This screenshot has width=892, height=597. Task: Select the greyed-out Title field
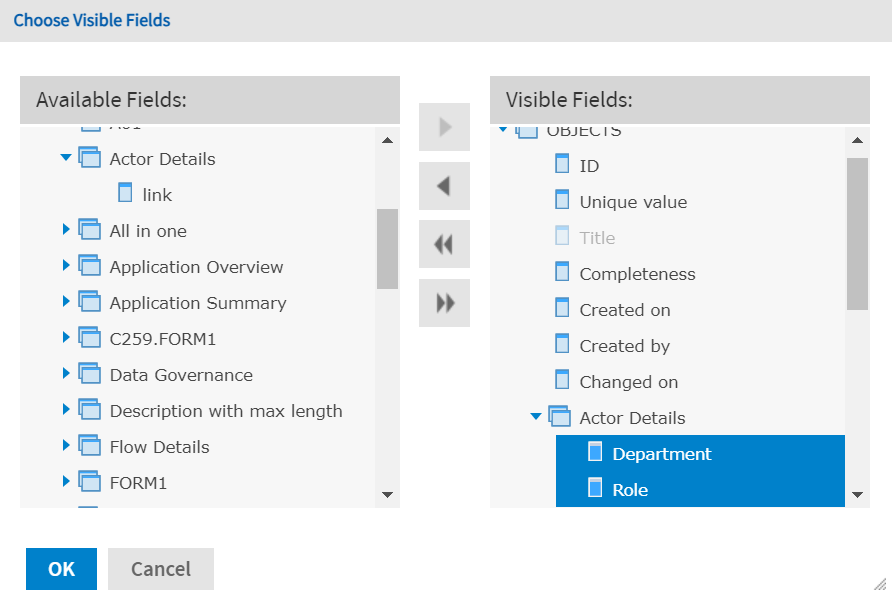coord(597,238)
